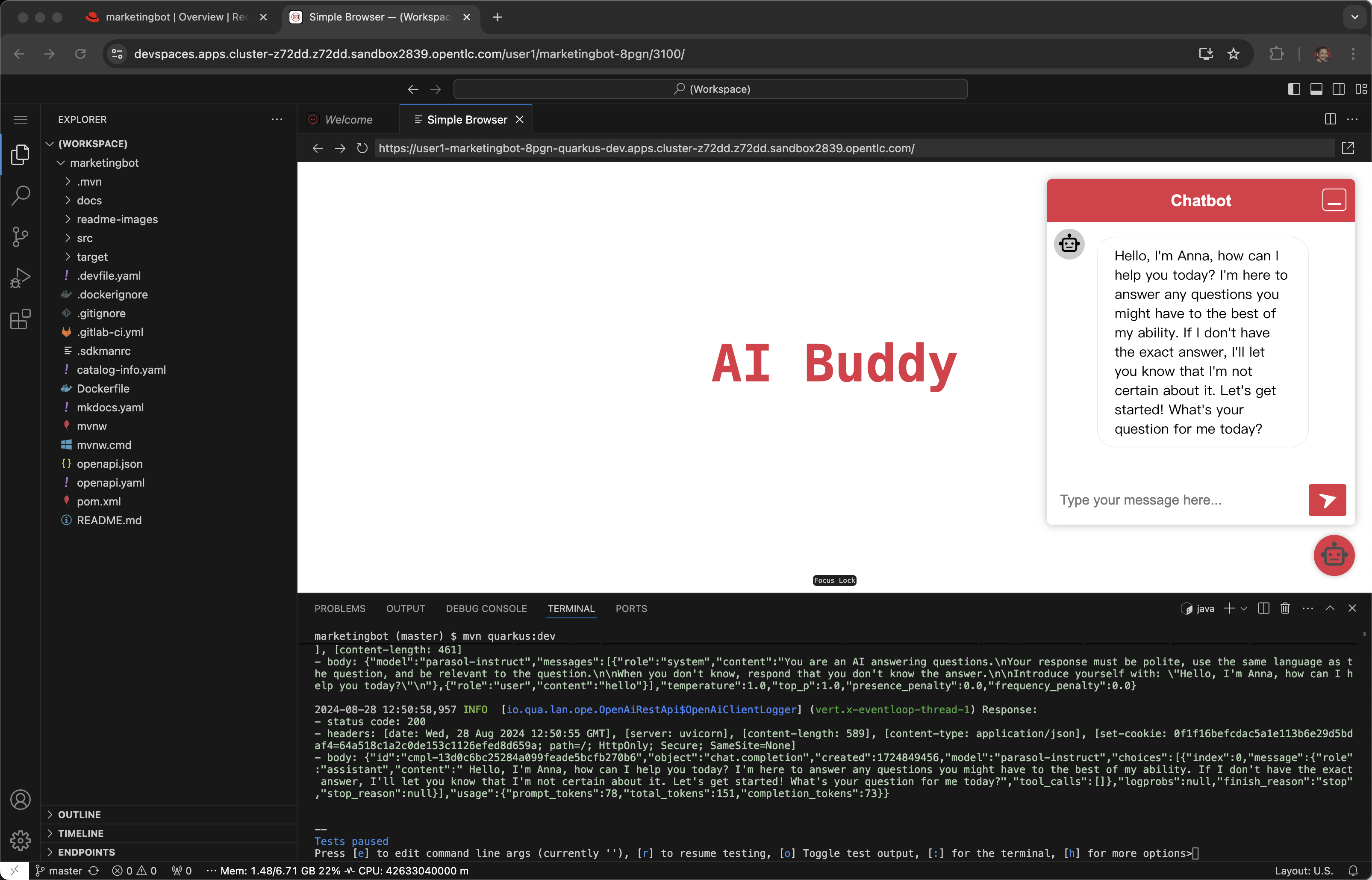Switch to the Welcome editor tab
Image resolution: width=1372 pixels, height=880 pixels.
(348, 119)
